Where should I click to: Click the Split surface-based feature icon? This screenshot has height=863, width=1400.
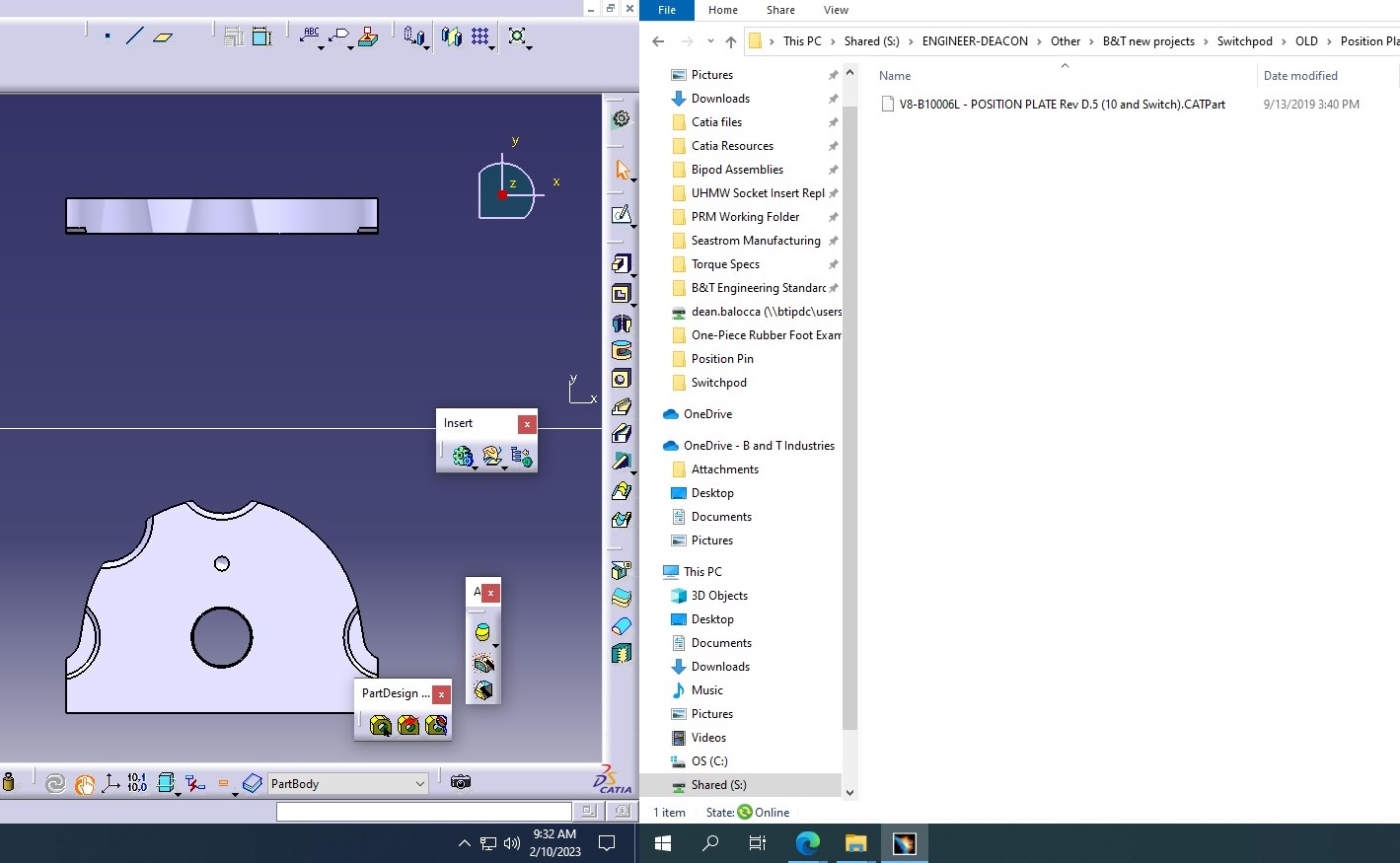coord(621,570)
